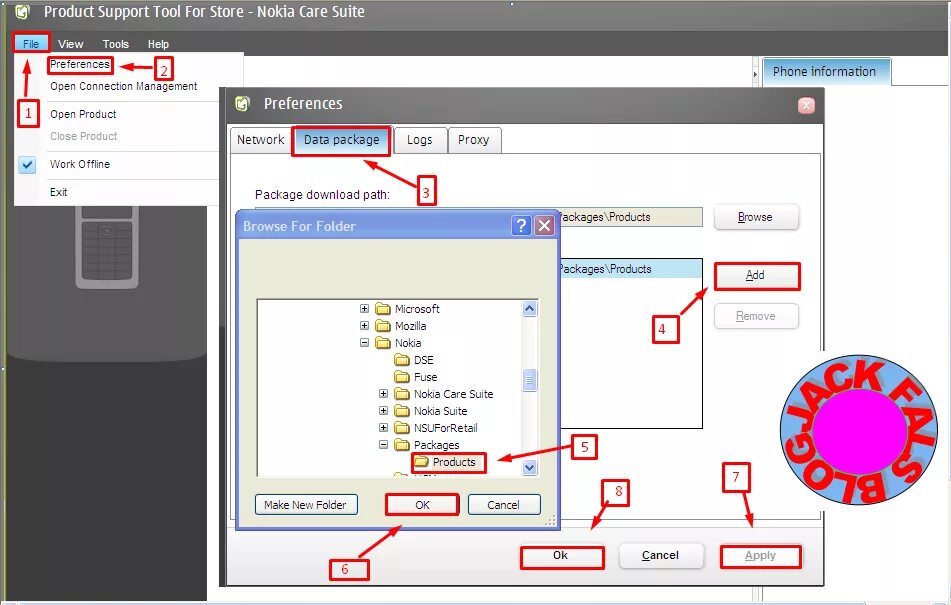Click the Package download path field

pos(631,217)
